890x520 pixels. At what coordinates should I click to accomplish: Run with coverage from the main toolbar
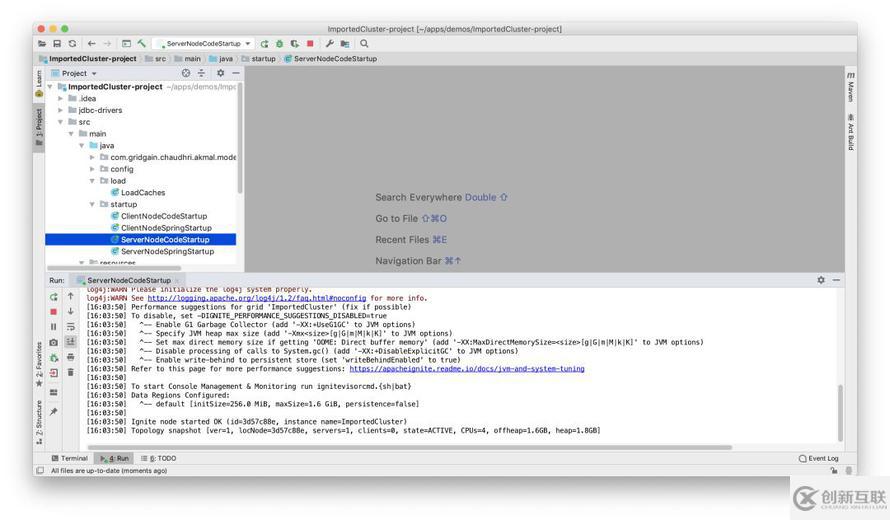[x=295, y=44]
